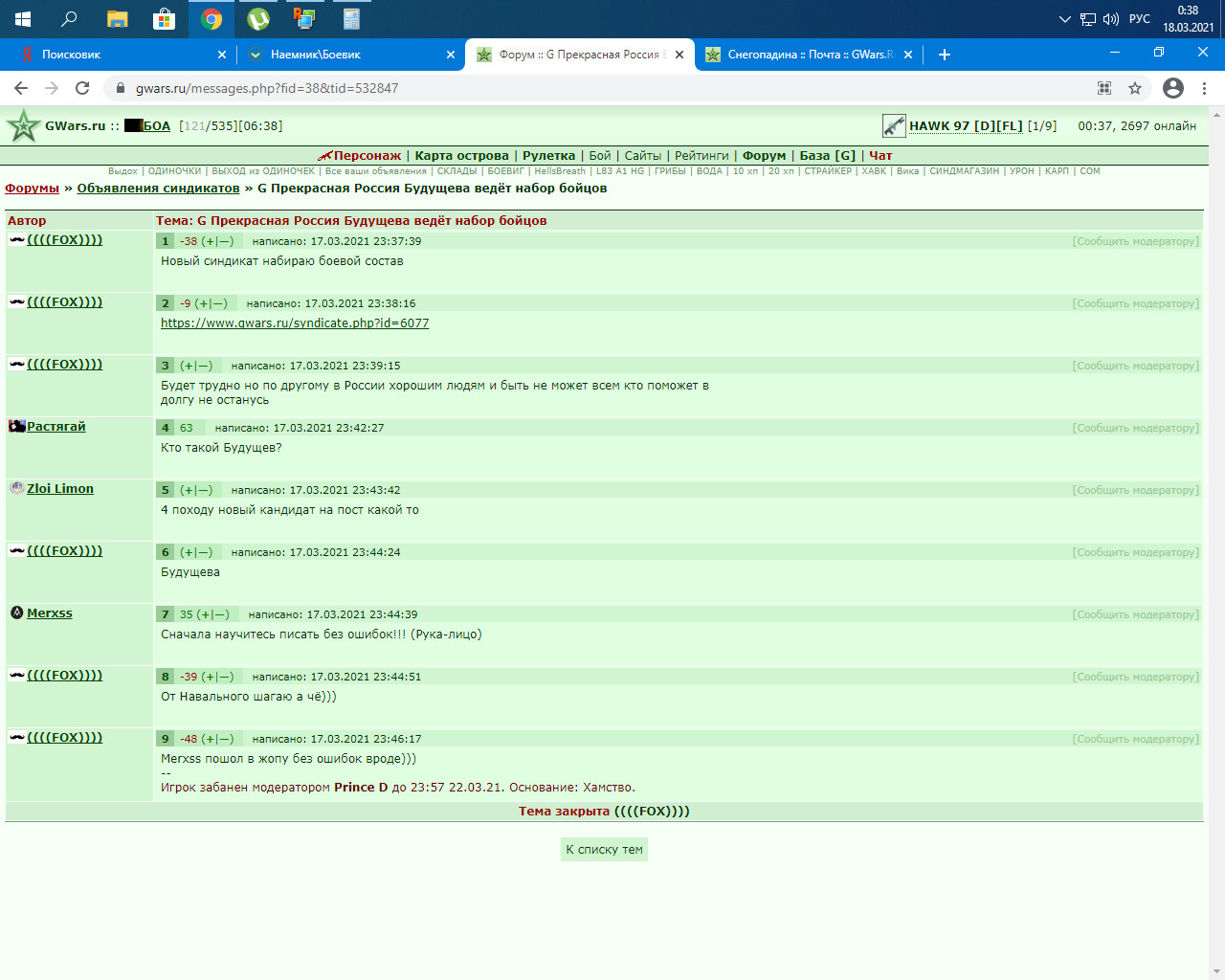Click the GWars green star logo
The image size is (1225, 980).
(23, 125)
